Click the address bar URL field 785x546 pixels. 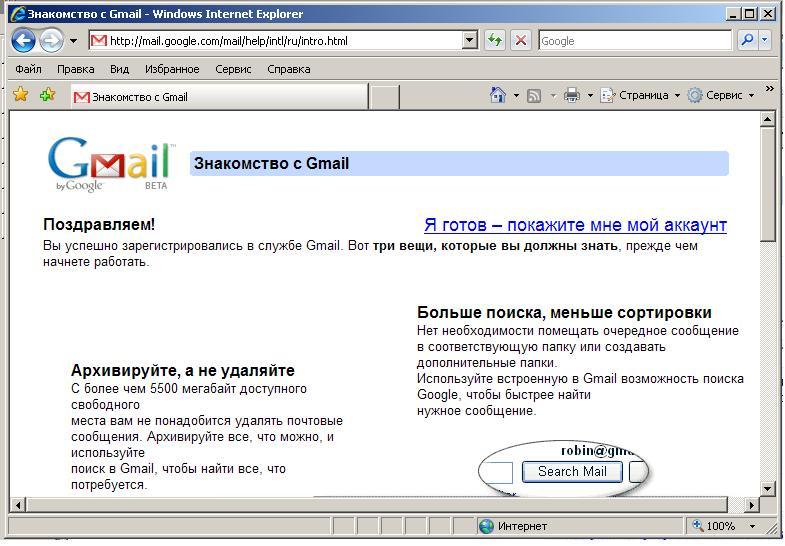pyautogui.click(x=284, y=41)
